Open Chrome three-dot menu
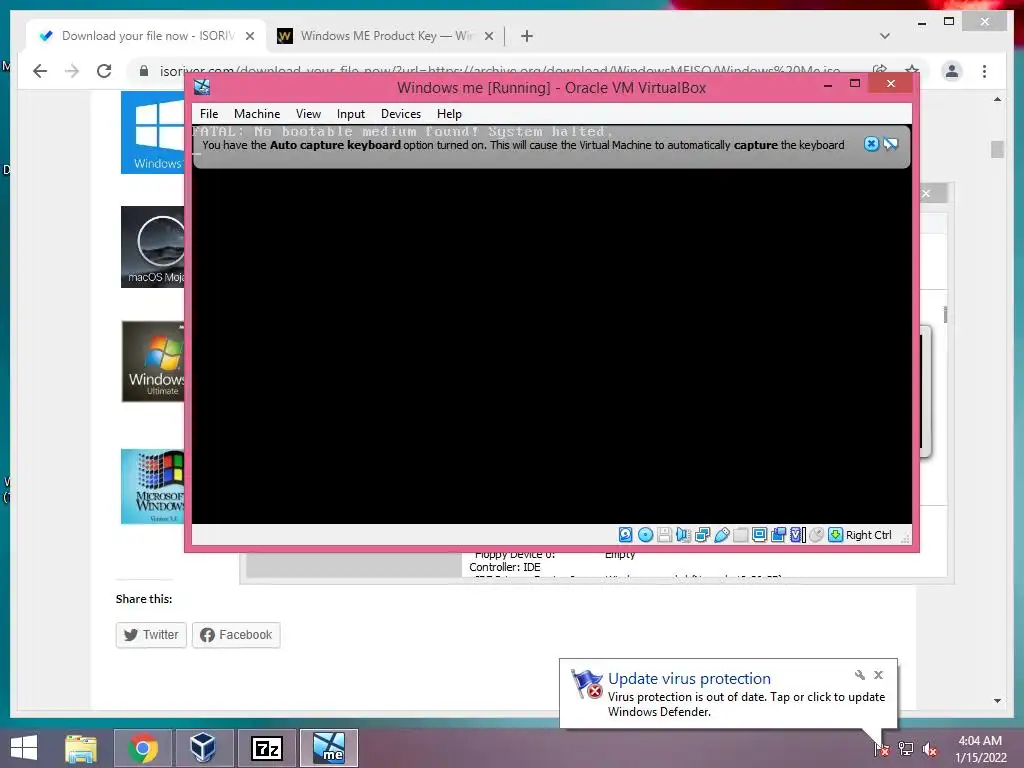 tap(984, 71)
